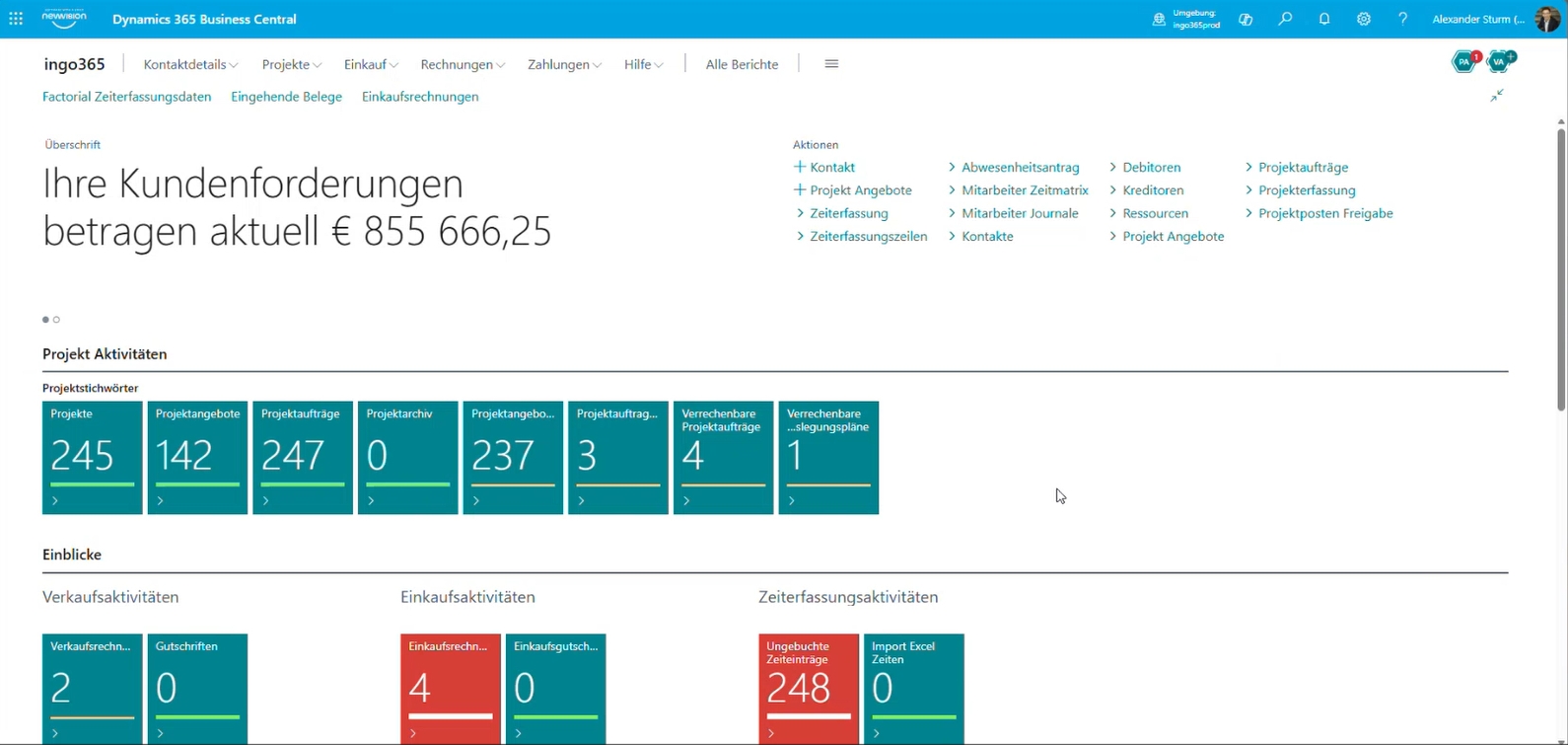Open the Abwesenheitsantrag action
This screenshot has width=1568, height=745.
(x=1014, y=168)
